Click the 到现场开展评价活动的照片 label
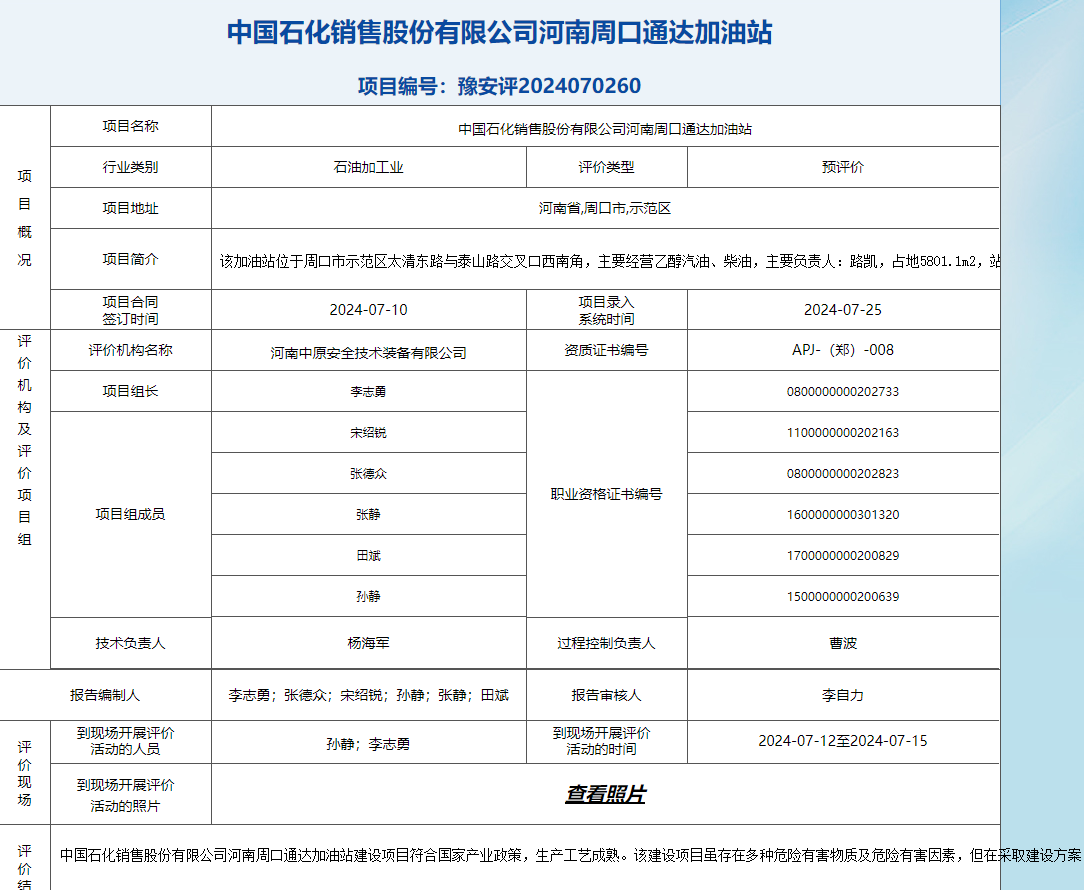 (125, 795)
